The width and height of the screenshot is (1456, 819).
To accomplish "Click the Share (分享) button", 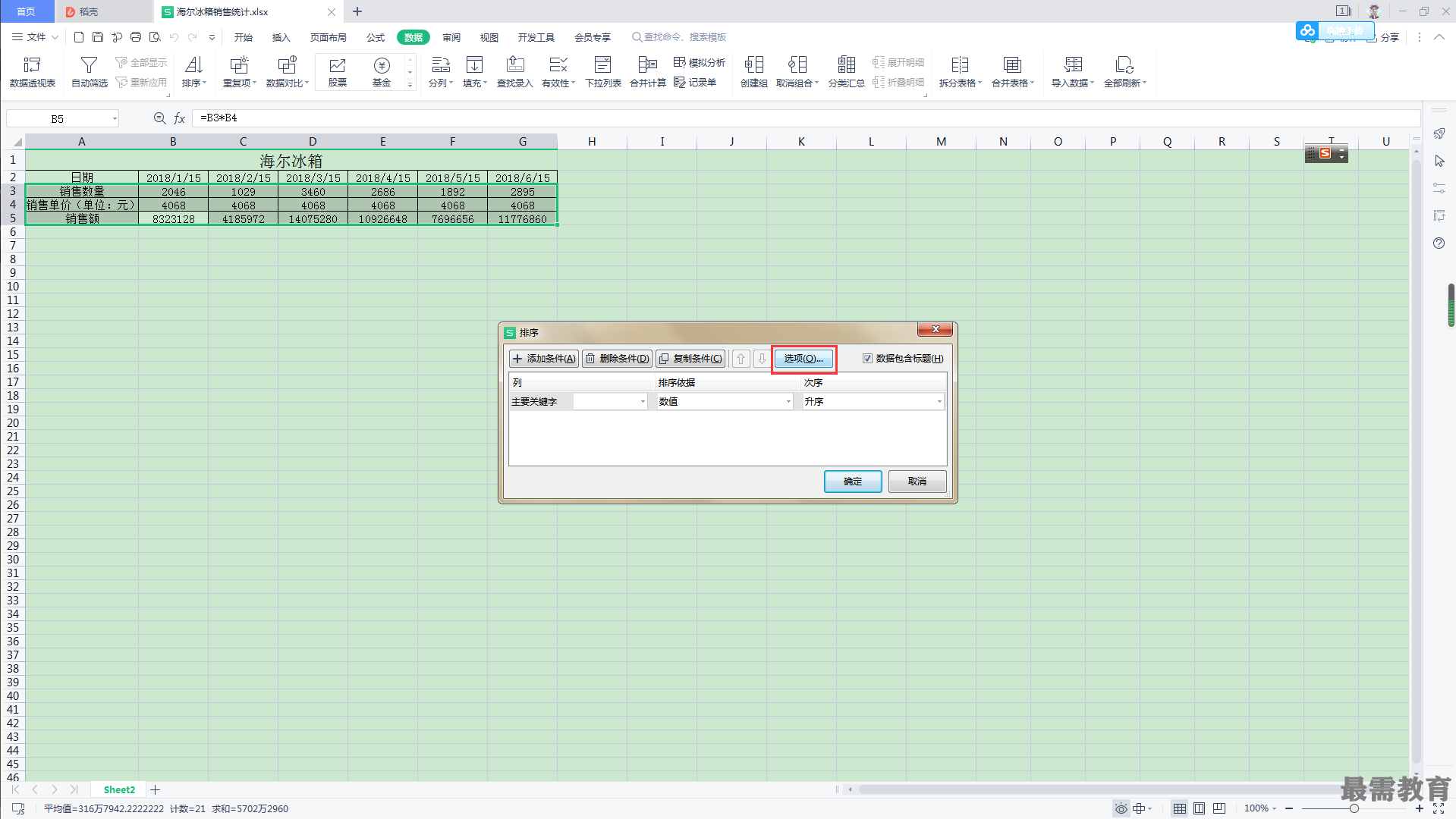I will coord(1384,37).
